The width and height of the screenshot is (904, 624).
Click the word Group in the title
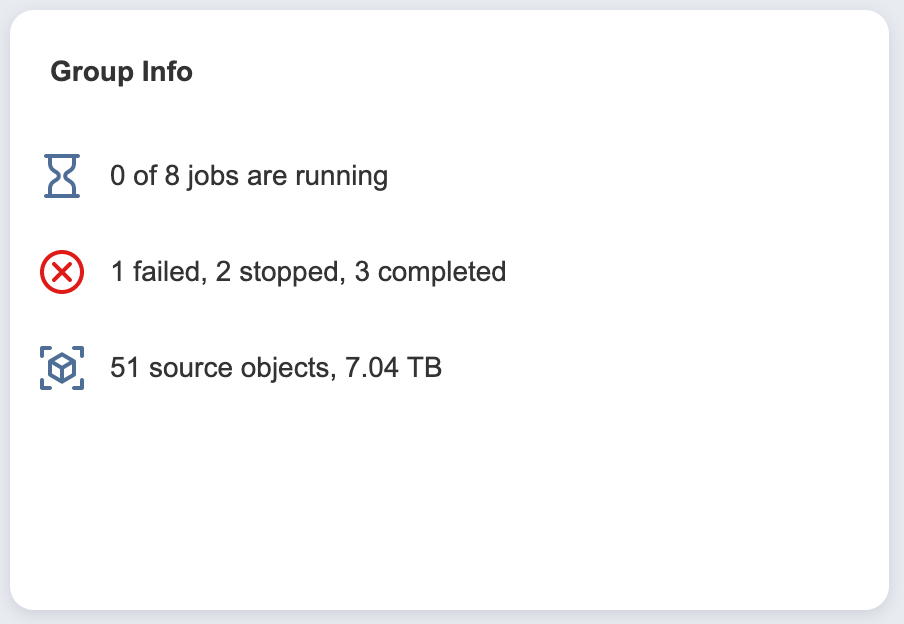[x=92, y=72]
